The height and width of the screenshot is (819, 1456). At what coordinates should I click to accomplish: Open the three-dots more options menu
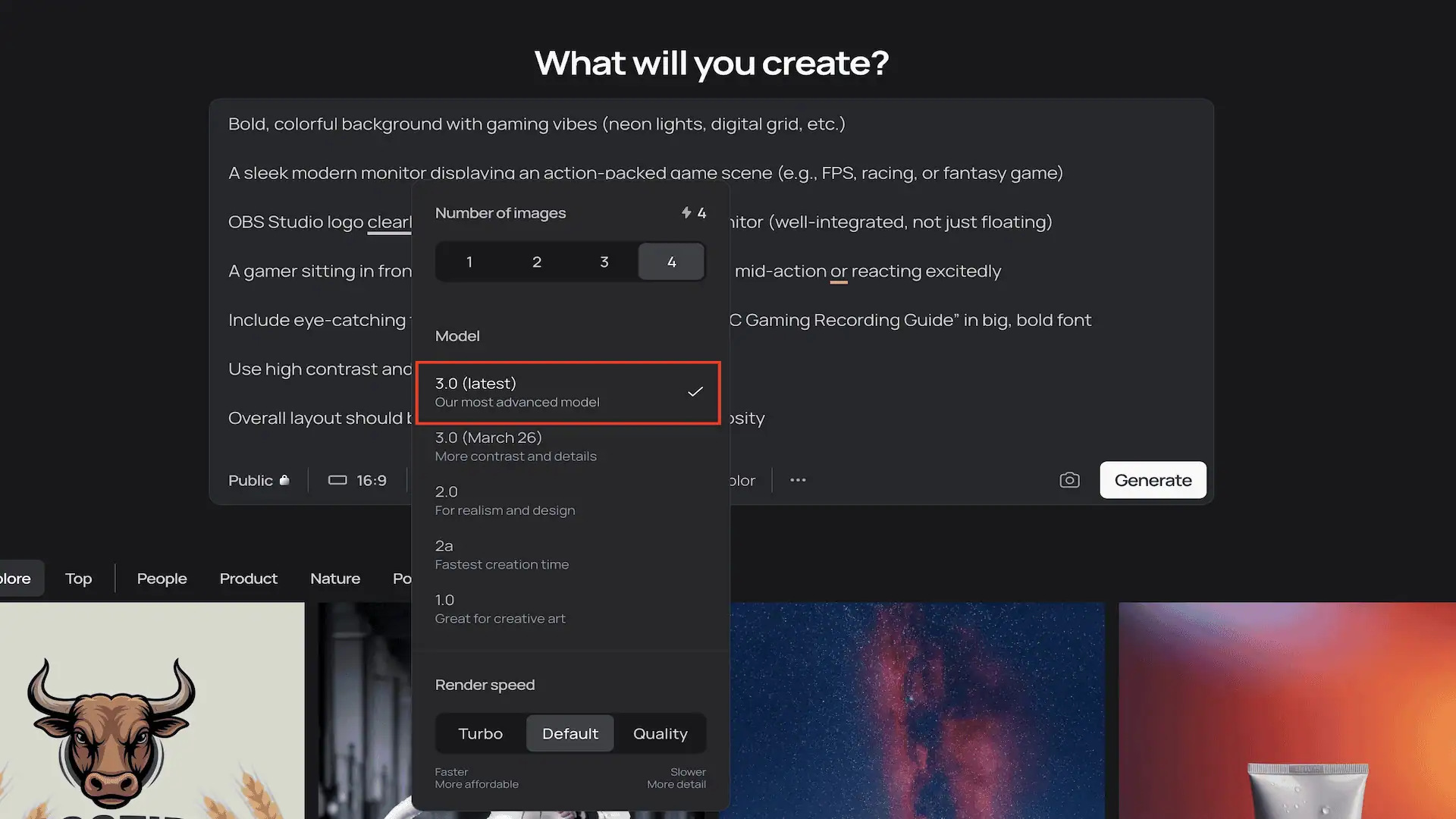coord(798,480)
